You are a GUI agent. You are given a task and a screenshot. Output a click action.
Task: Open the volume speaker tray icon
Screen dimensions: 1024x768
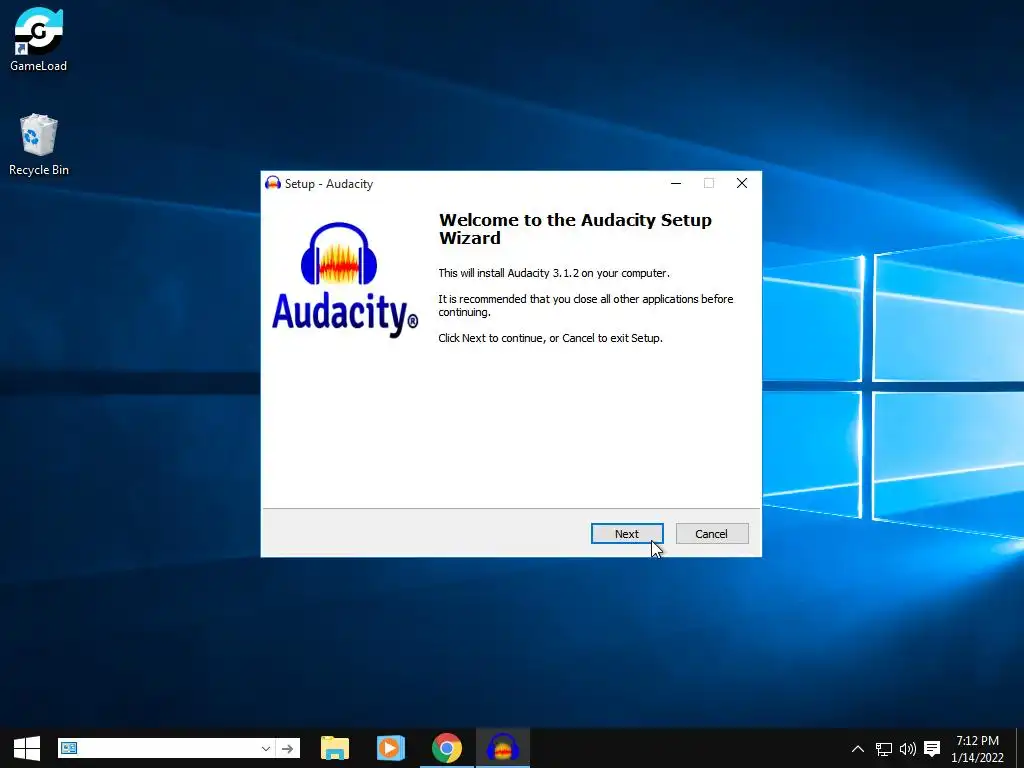point(908,748)
